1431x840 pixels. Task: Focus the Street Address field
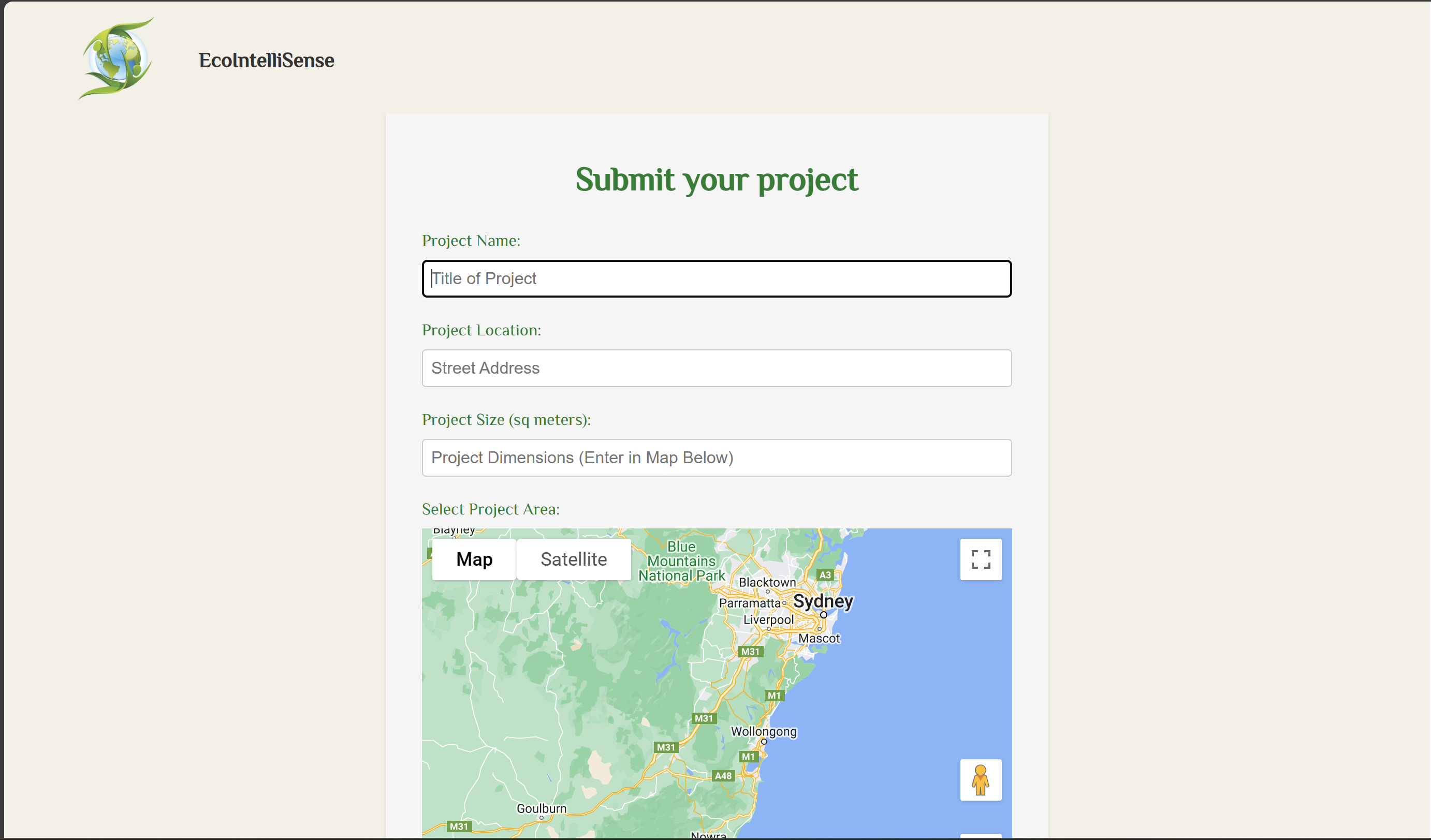(x=716, y=368)
